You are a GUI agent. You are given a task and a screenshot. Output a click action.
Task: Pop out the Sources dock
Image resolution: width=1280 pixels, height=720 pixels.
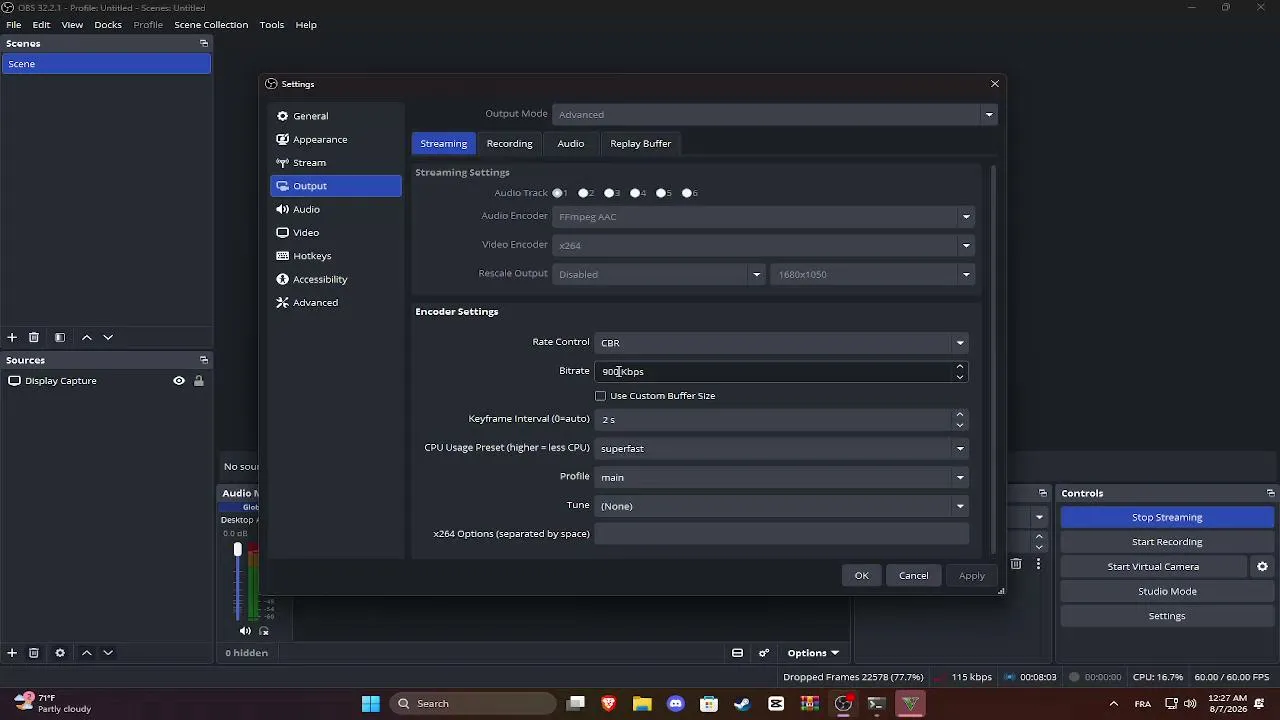tap(204, 360)
